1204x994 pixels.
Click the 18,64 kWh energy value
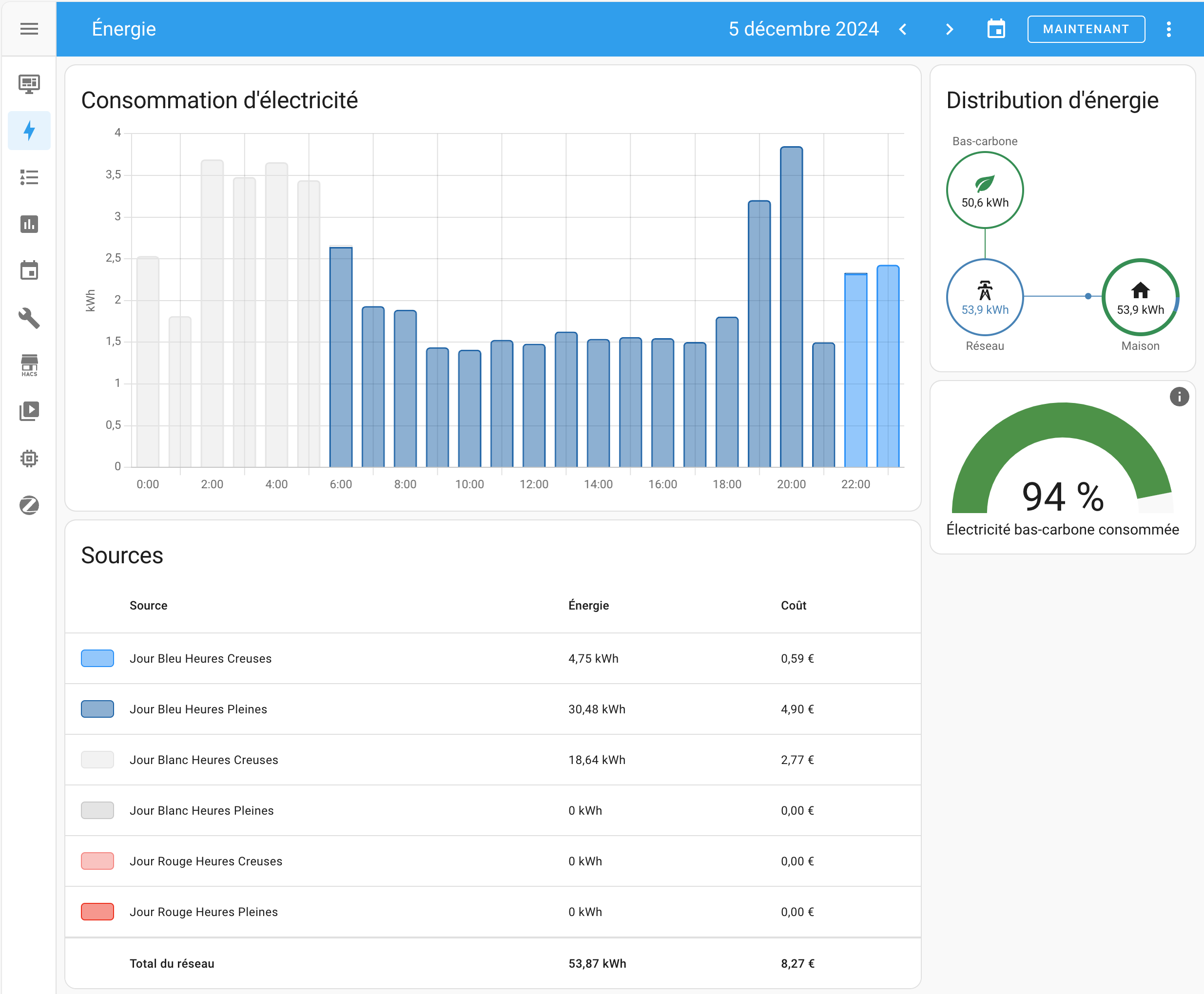coord(597,760)
